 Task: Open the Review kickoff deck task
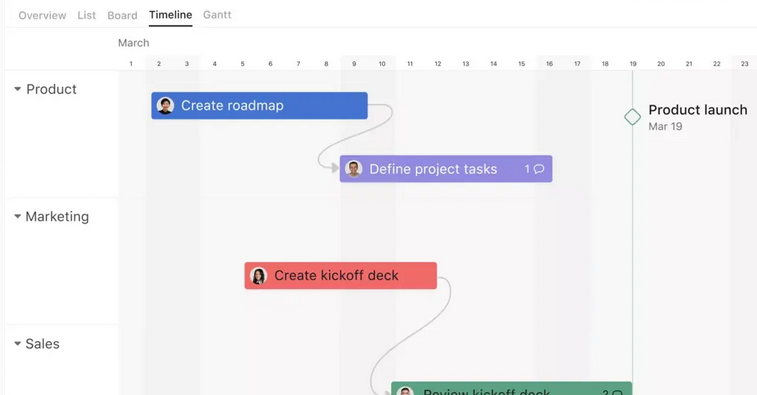(x=512, y=388)
